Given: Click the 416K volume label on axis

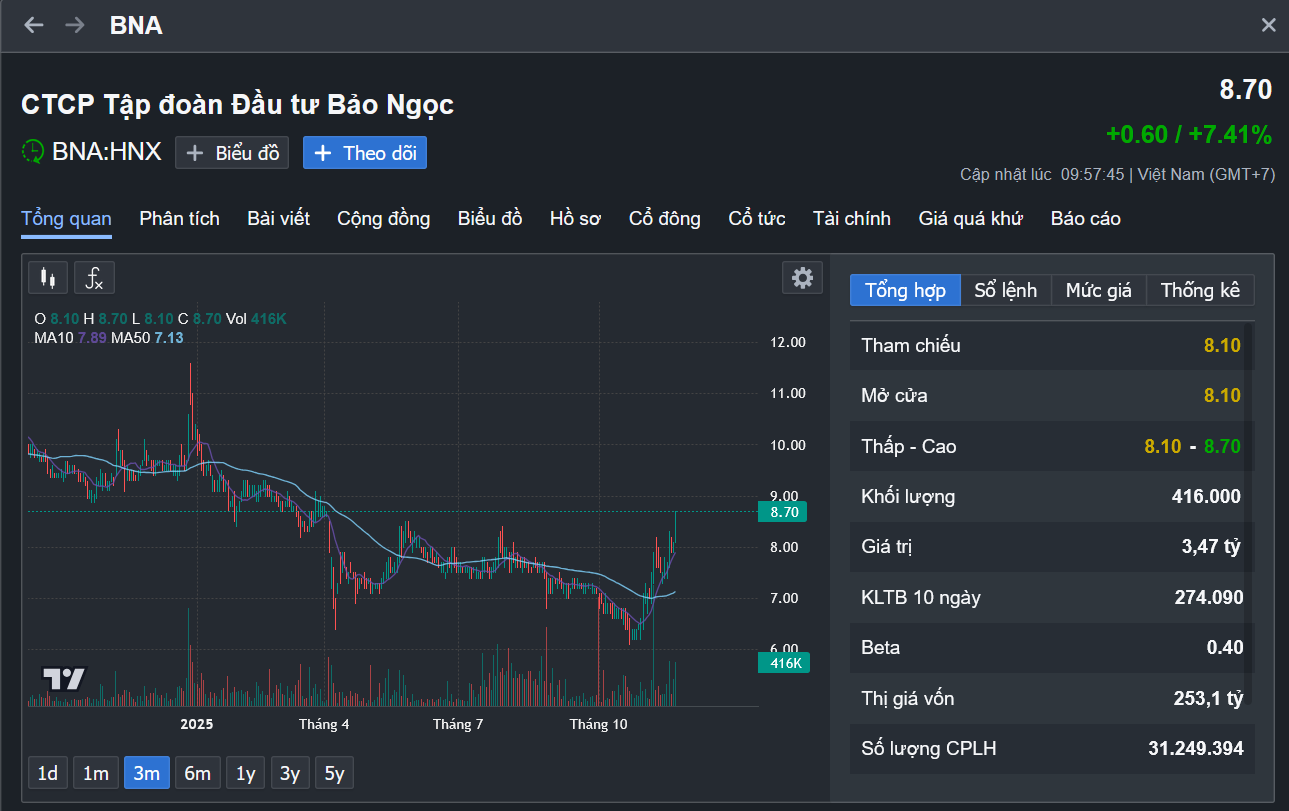Looking at the screenshot, I should click(783, 663).
